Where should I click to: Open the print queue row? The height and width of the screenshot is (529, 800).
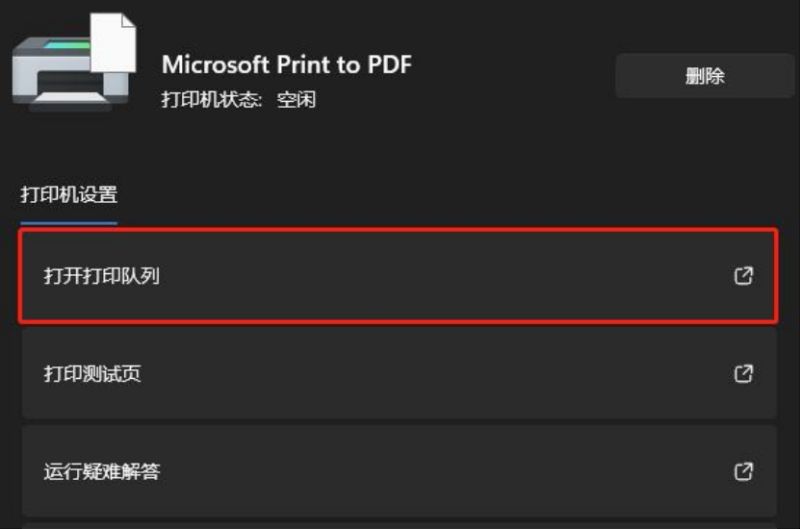click(x=398, y=277)
